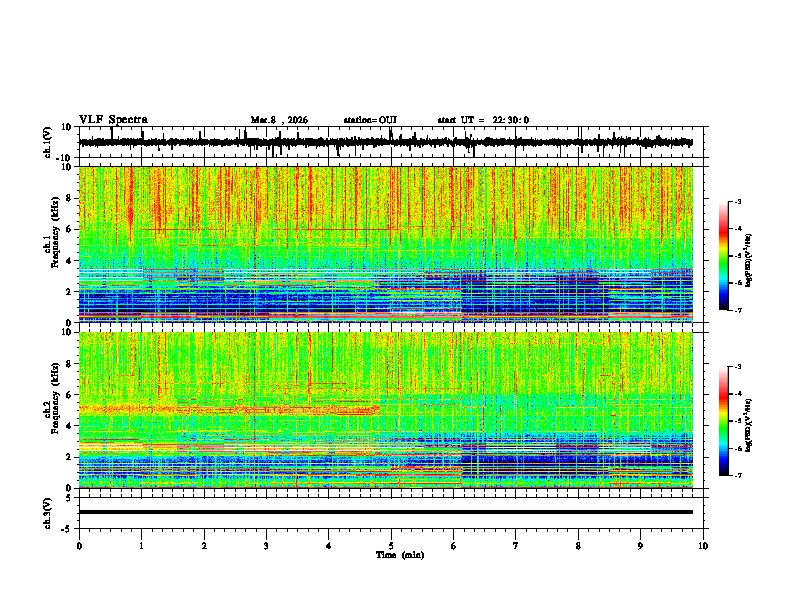The image size is (792, 612).
Task: Click time axis tick label "5"
Action: [391, 546]
